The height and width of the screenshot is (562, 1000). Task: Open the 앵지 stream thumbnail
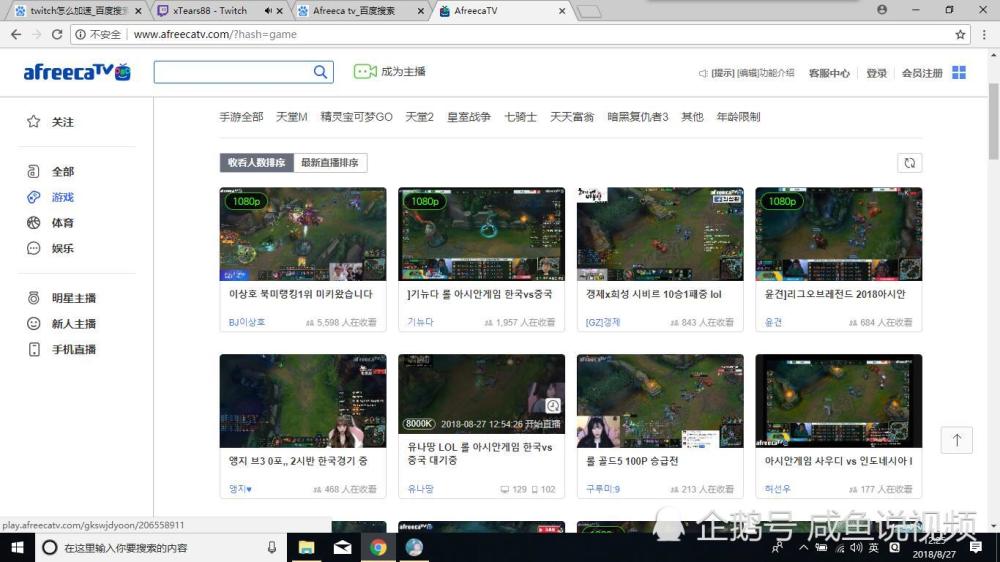click(x=303, y=401)
